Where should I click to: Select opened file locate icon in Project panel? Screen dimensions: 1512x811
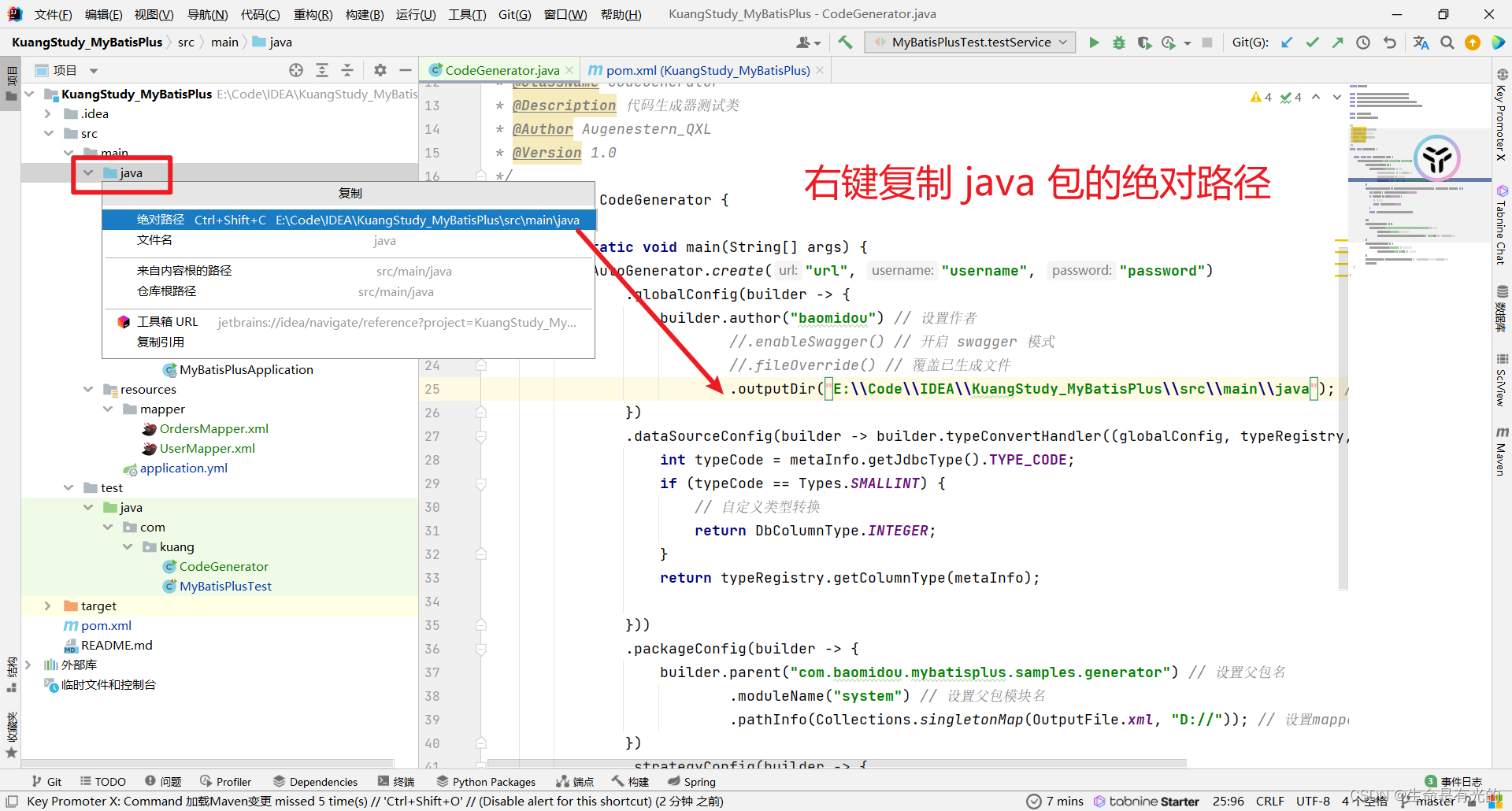pyautogui.click(x=296, y=70)
